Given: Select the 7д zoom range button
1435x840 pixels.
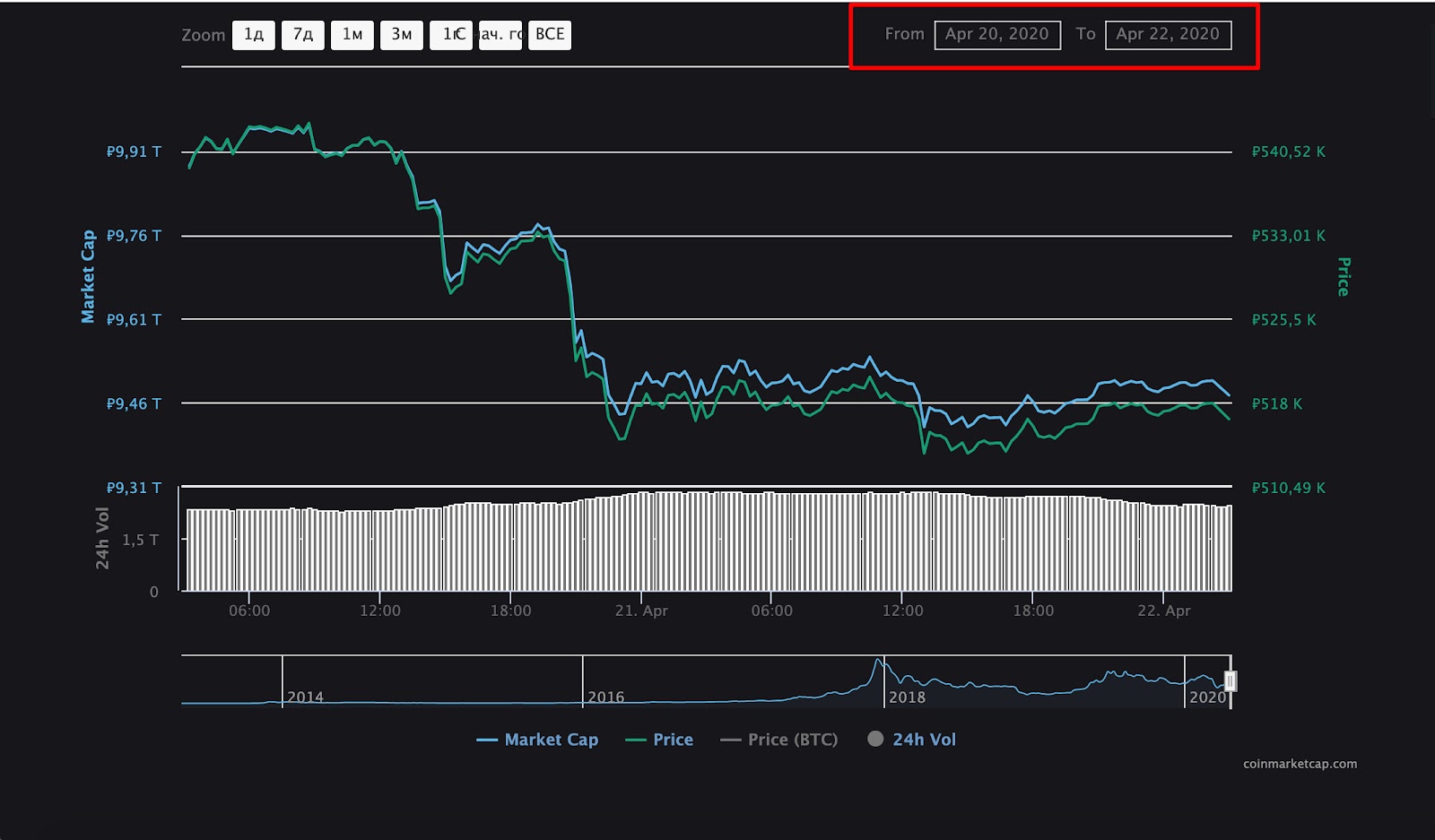Looking at the screenshot, I should [303, 35].
